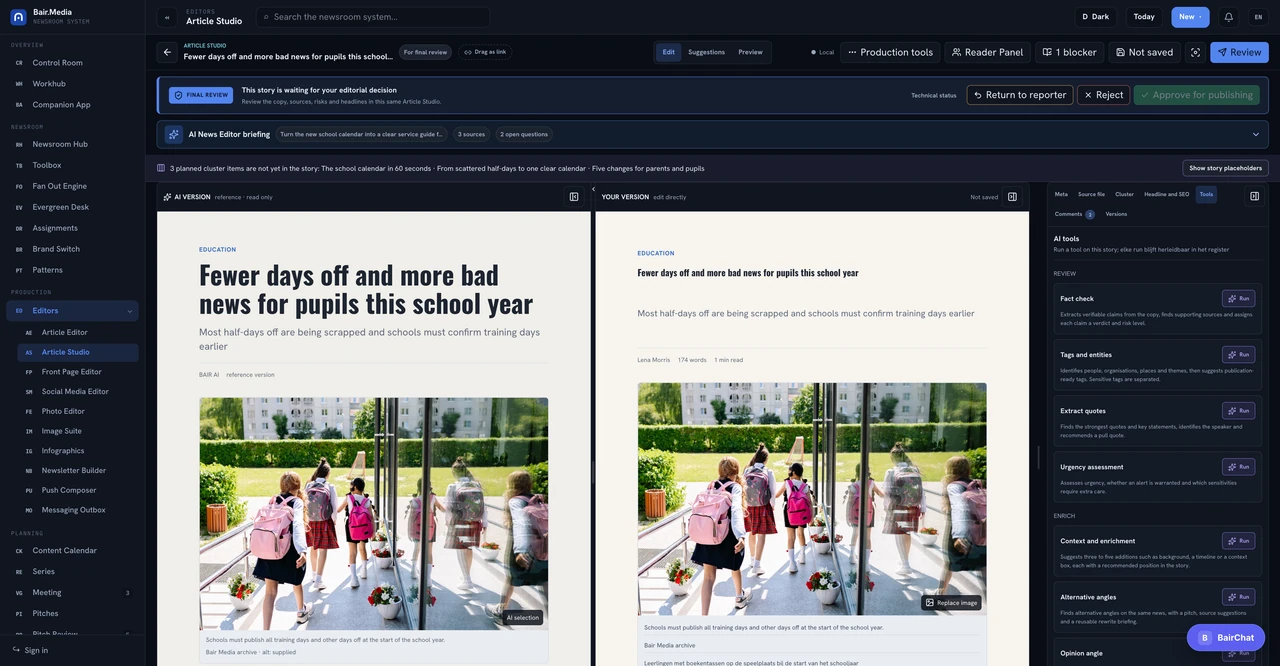This screenshot has height=666, width=1280.
Task: Toggle the AI version panel layout icon
Action: coord(574,197)
